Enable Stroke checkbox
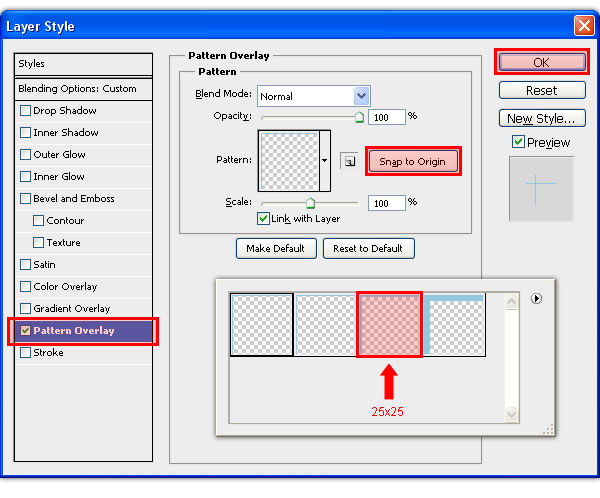The width and height of the screenshot is (600, 498). click(25, 353)
